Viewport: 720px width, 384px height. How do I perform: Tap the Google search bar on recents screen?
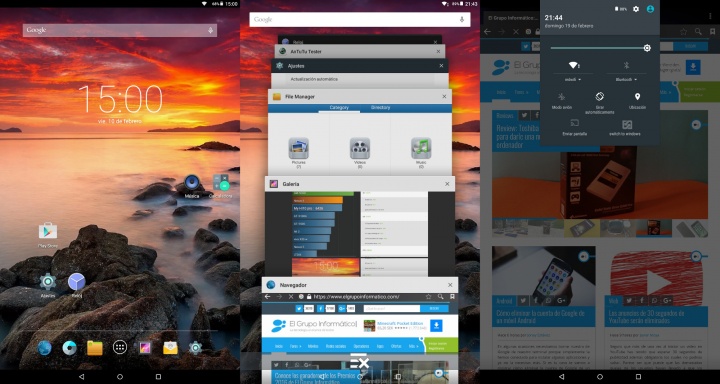360,19
